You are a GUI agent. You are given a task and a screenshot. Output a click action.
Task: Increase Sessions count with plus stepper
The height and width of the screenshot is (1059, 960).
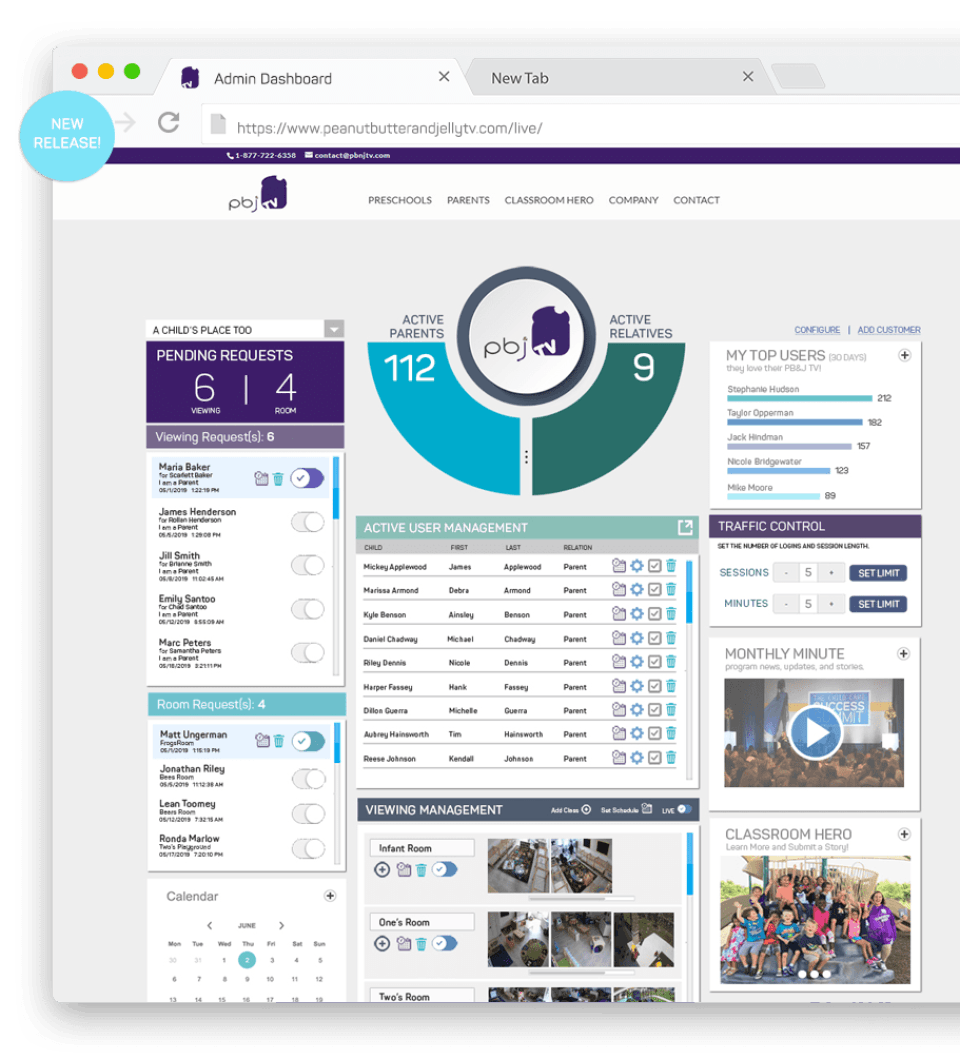click(x=828, y=571)
